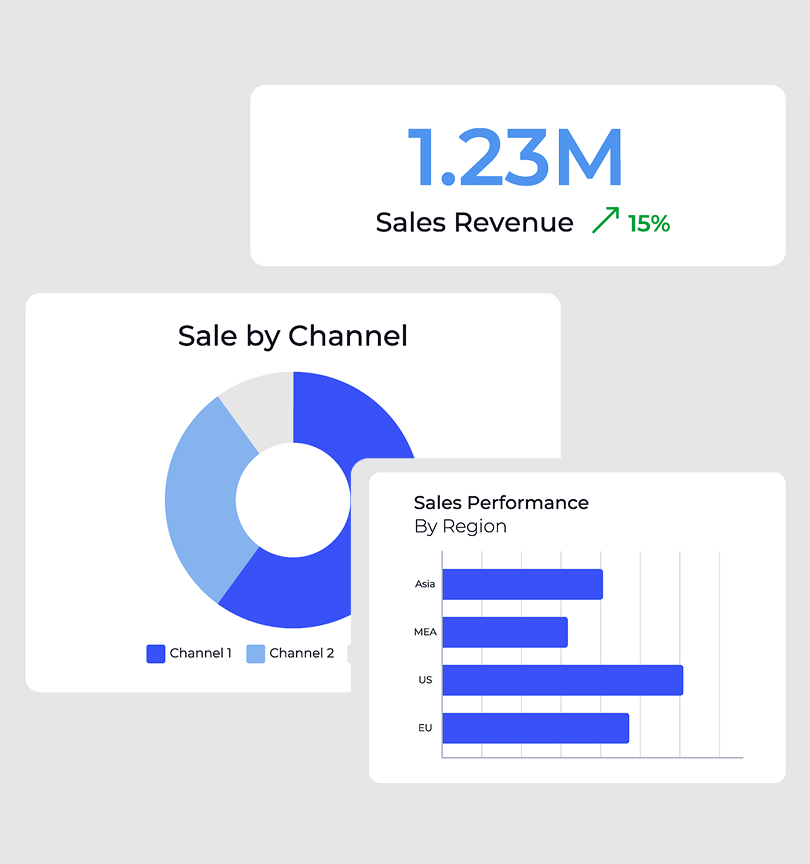
Task: Click the 15% growth percentage link
Action: point(650,224)
